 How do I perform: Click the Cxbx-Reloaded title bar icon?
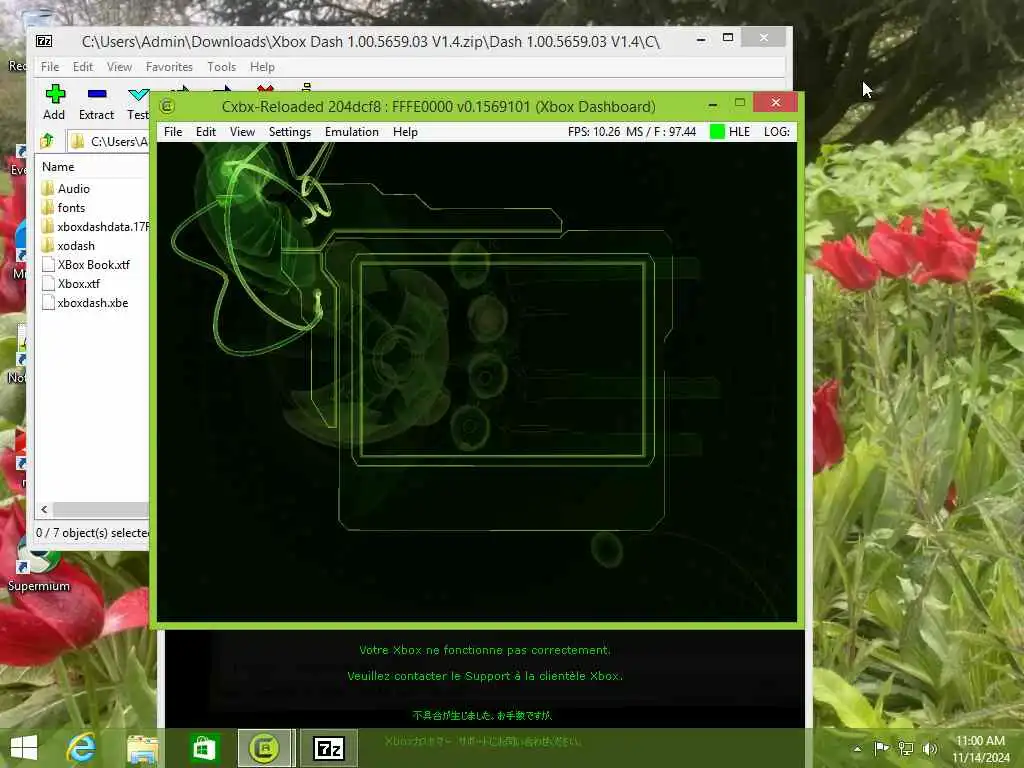pos(167,106)
